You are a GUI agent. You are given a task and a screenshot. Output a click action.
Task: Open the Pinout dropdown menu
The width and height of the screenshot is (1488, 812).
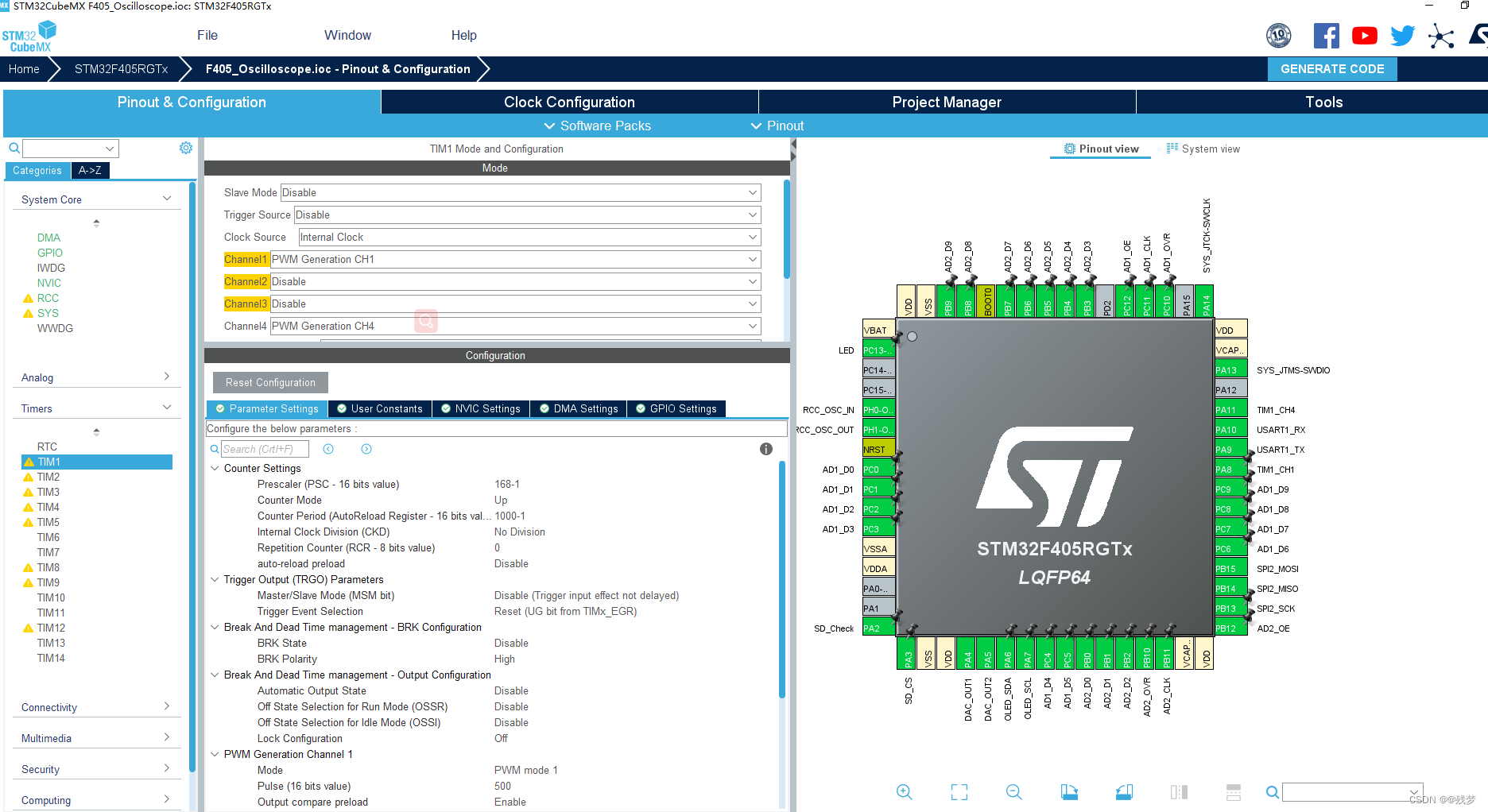click(777, 126)
